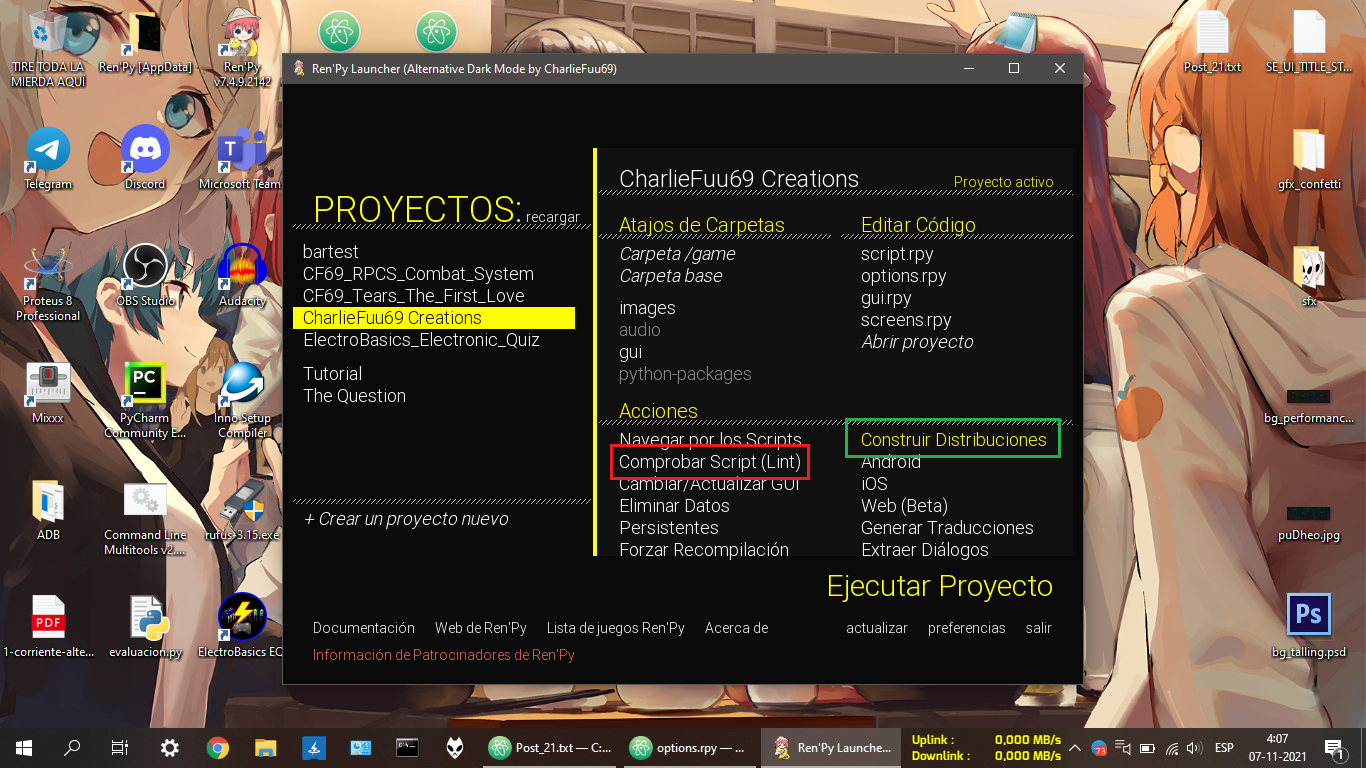Image resolution: width=1366 pixels, height=768 pixels.
Task: Click the Google Chrome taskbar icon
Action: pyautogui.click(x=217, y=747)
